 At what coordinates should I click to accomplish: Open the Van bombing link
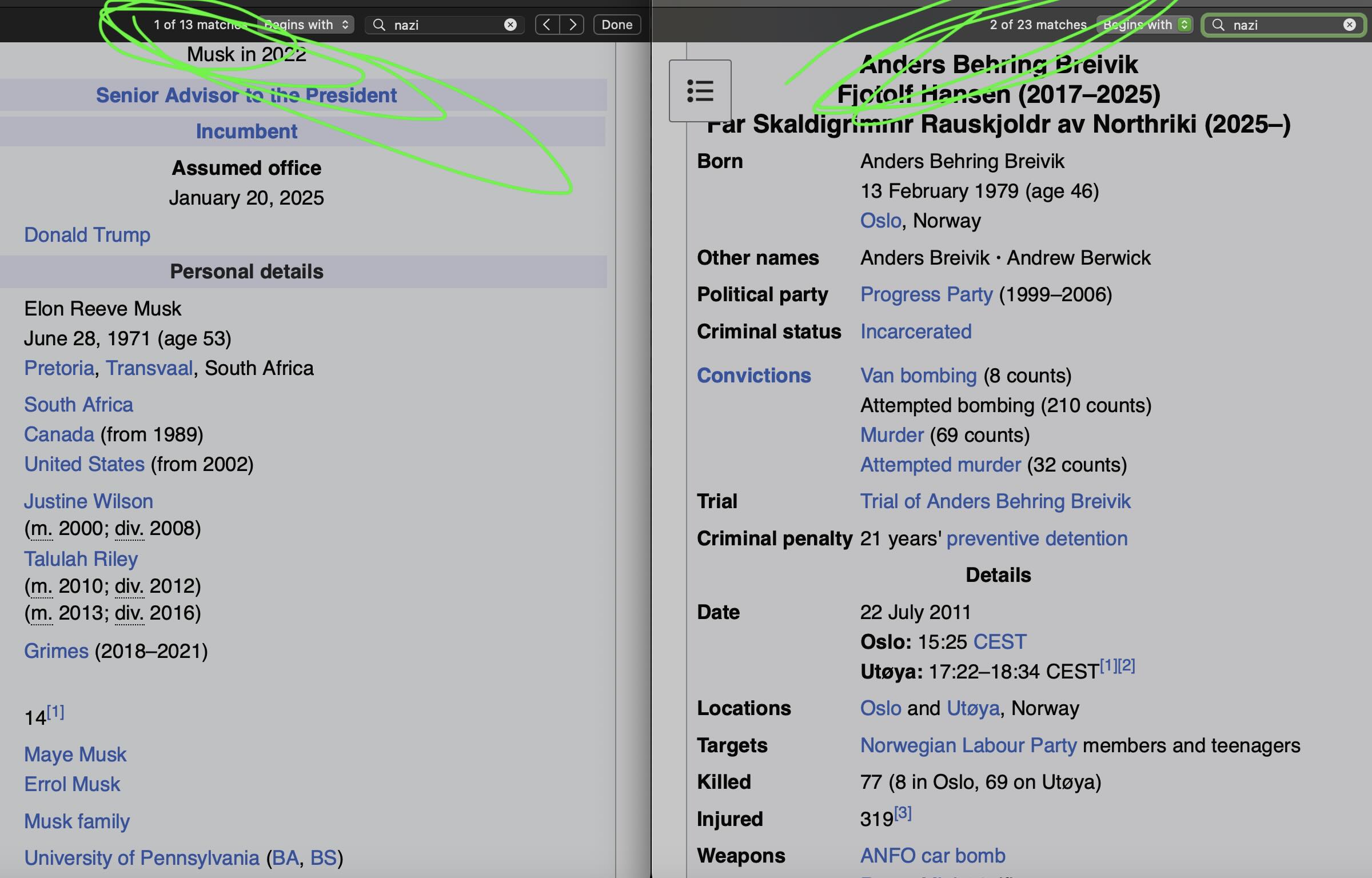919,376
